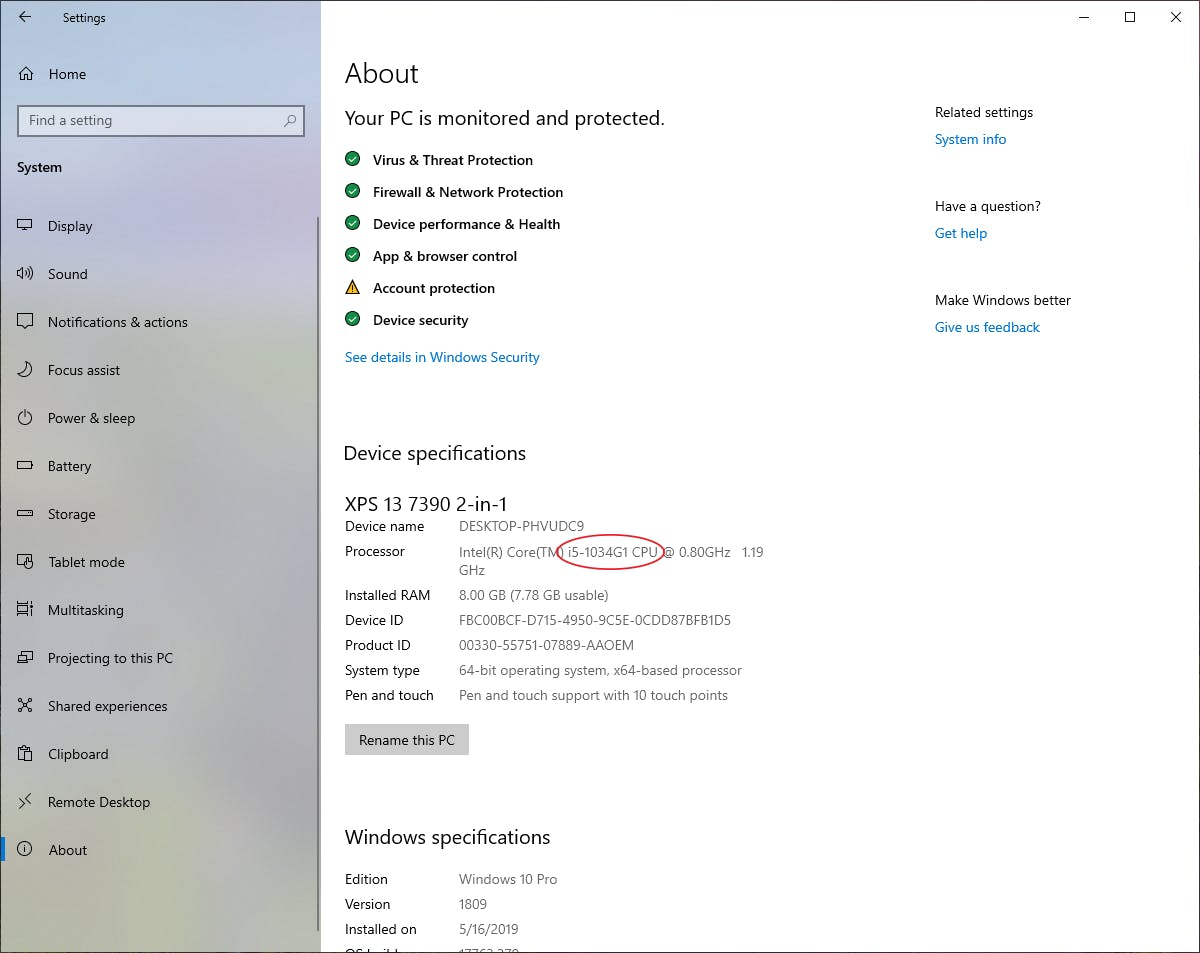
Task: Click device name DESKTOP-PHVUDC9
Action: point(521,526)
